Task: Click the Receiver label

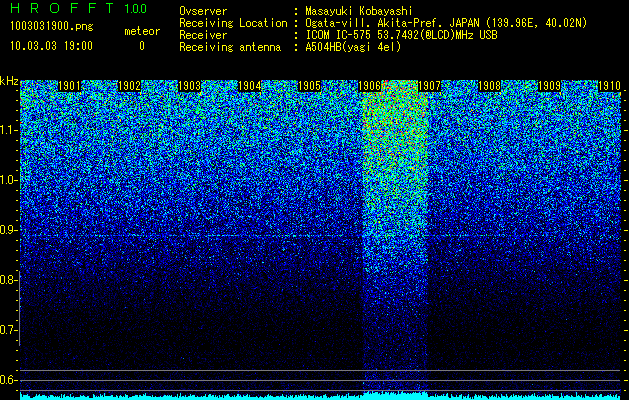Action: click(x=203, y=35)
